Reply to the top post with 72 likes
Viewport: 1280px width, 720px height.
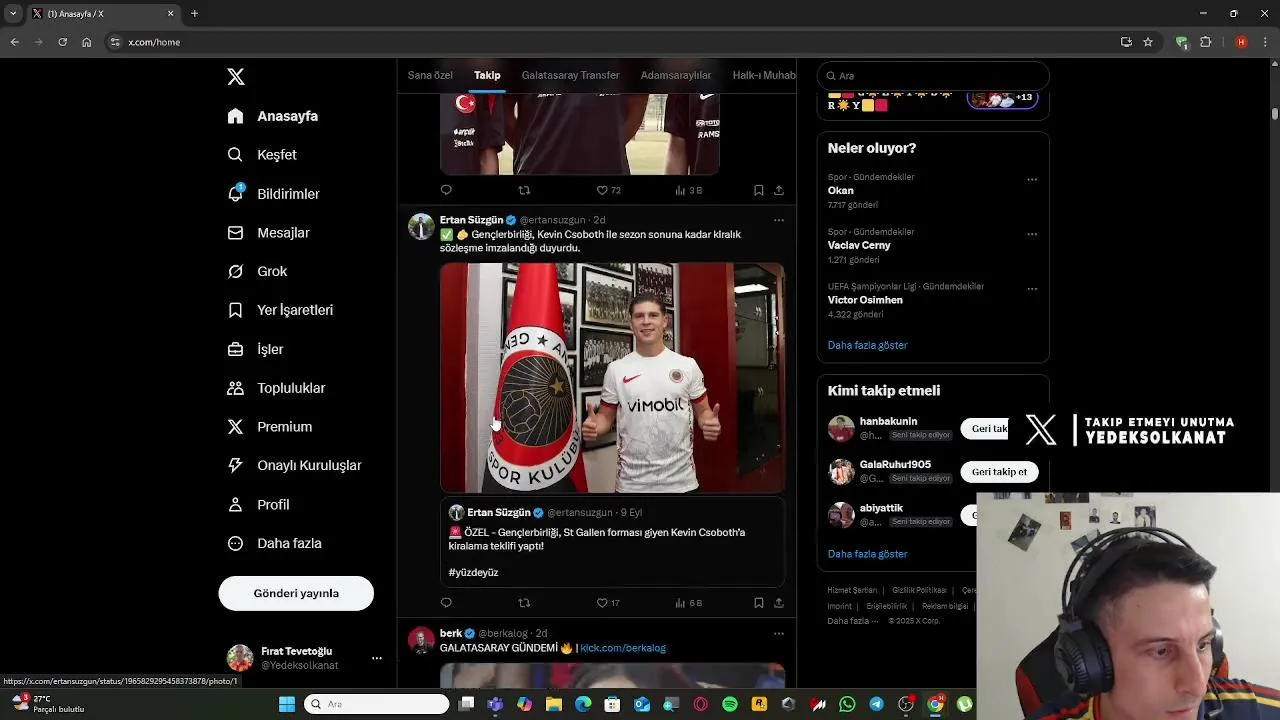click(x=446, y=190)
